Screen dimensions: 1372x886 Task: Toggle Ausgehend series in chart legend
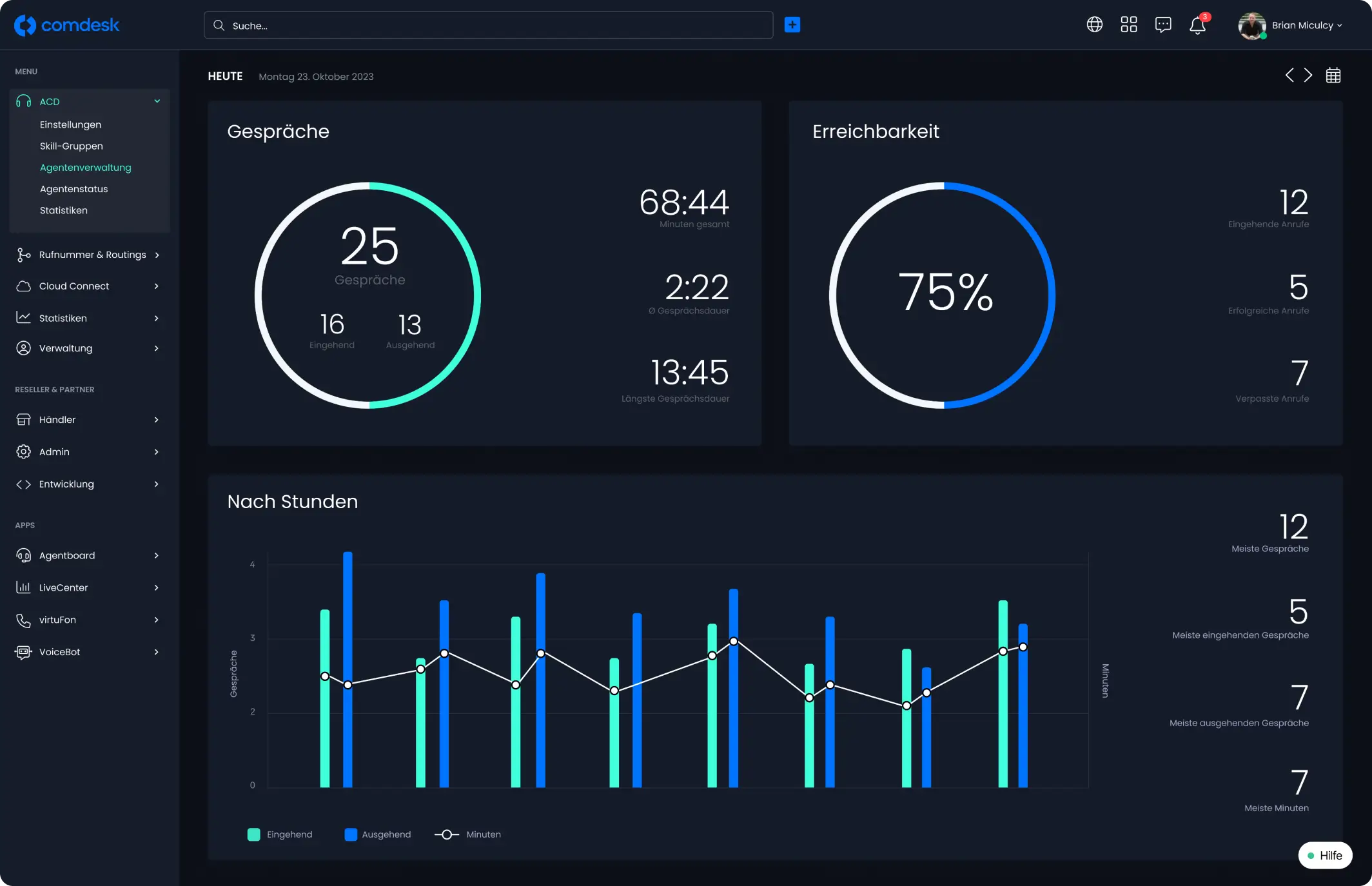[378, 834]
